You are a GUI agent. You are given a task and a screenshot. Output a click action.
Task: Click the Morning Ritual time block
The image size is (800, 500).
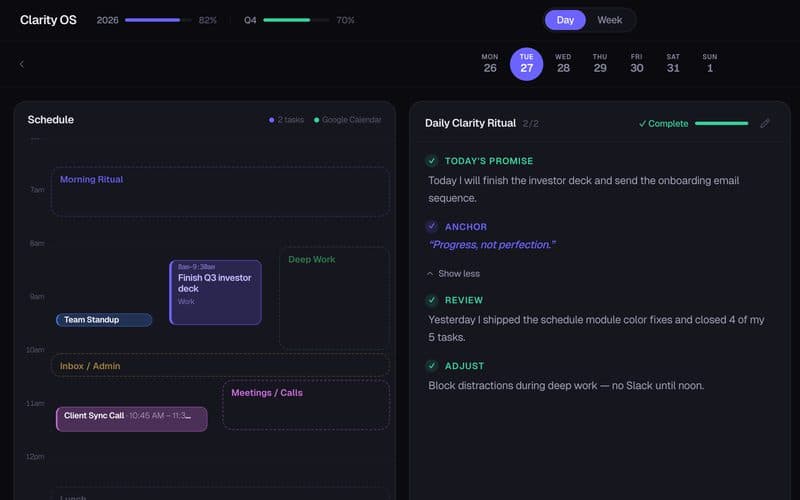tap(220, 192)
